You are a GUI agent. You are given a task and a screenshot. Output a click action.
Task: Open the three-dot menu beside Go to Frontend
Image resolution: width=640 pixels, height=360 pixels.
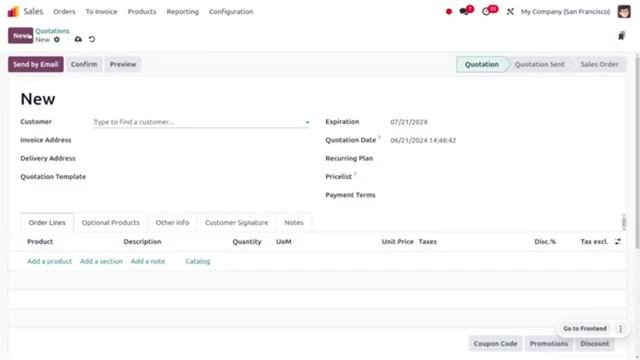[620, 329]
